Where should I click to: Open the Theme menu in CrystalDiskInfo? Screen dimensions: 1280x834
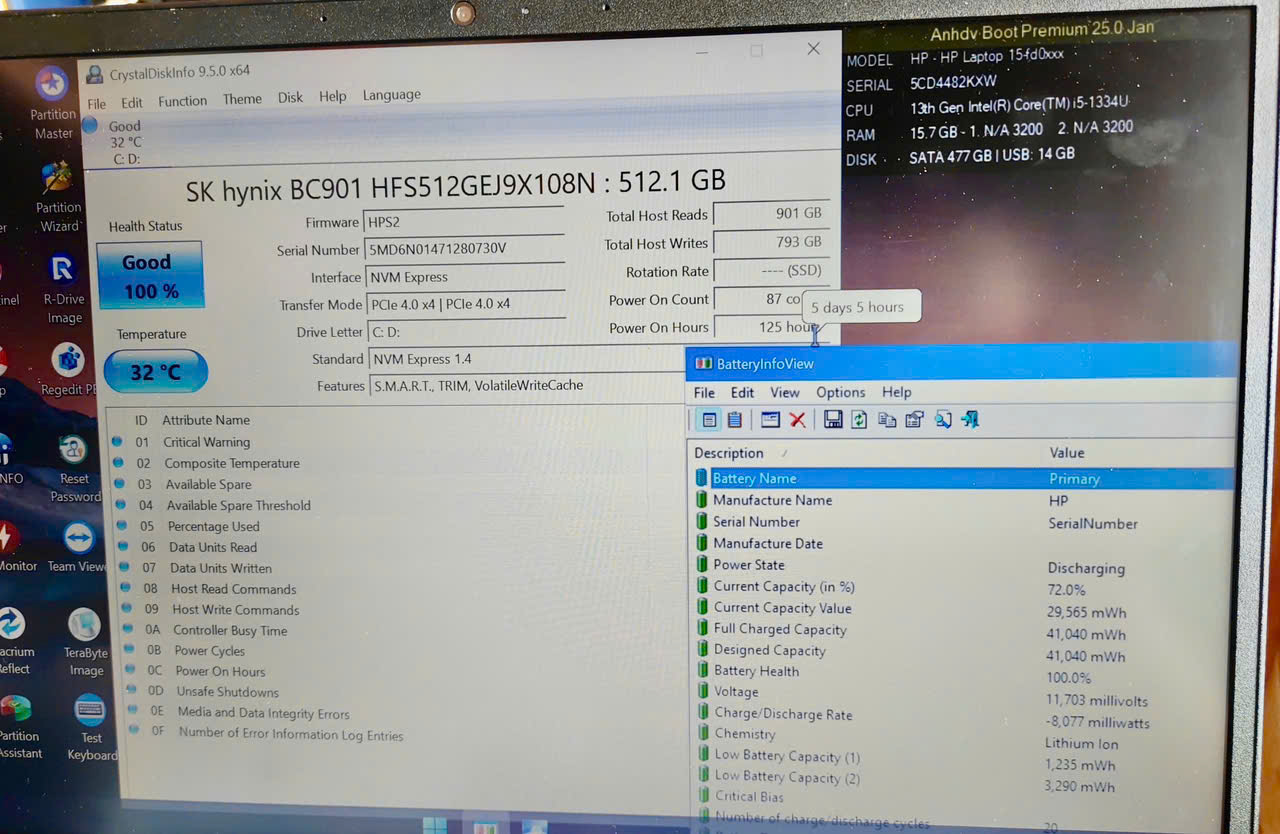pos(242,99)
